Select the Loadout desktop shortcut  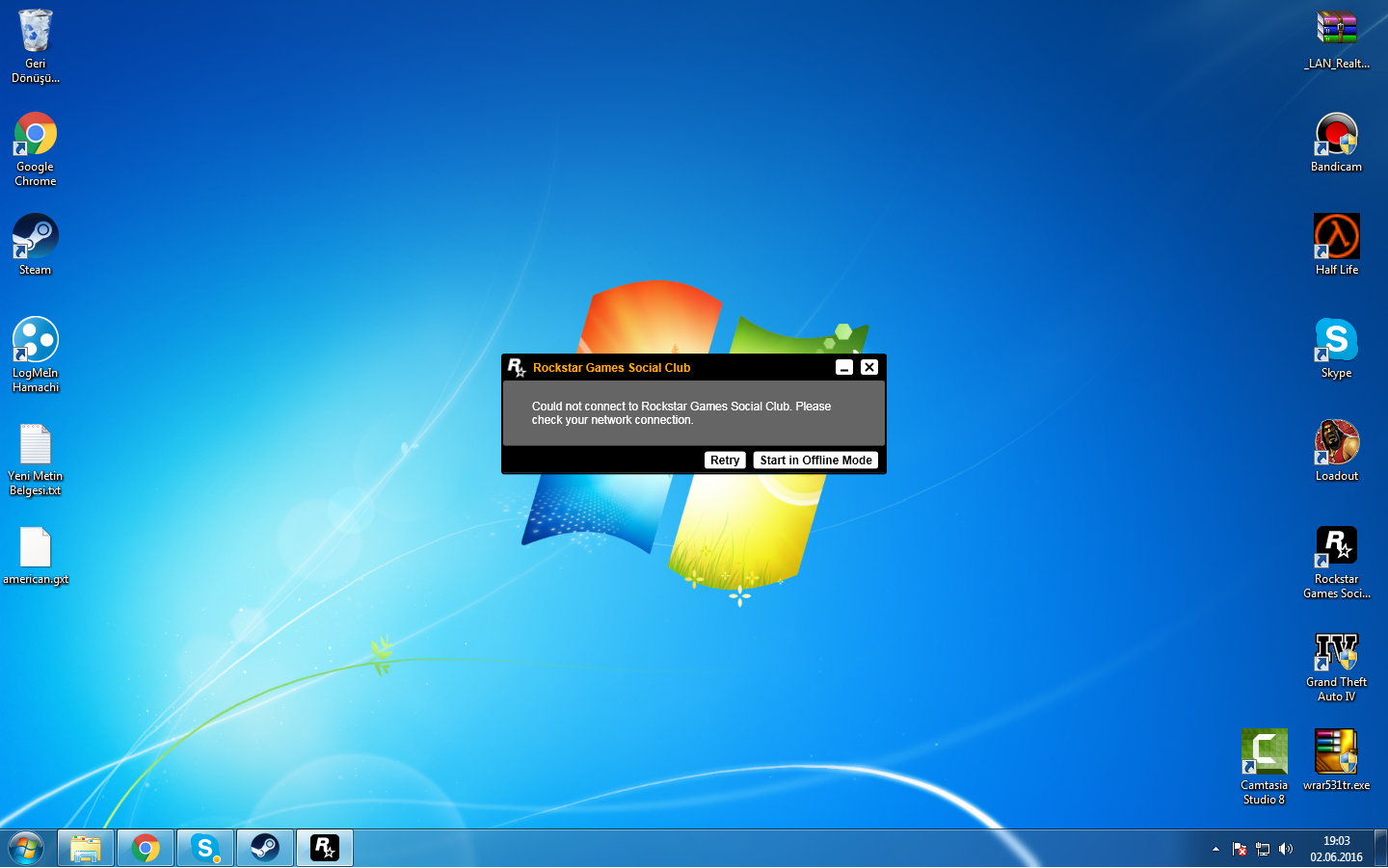pyautogui.click(x=1337, y=451)
